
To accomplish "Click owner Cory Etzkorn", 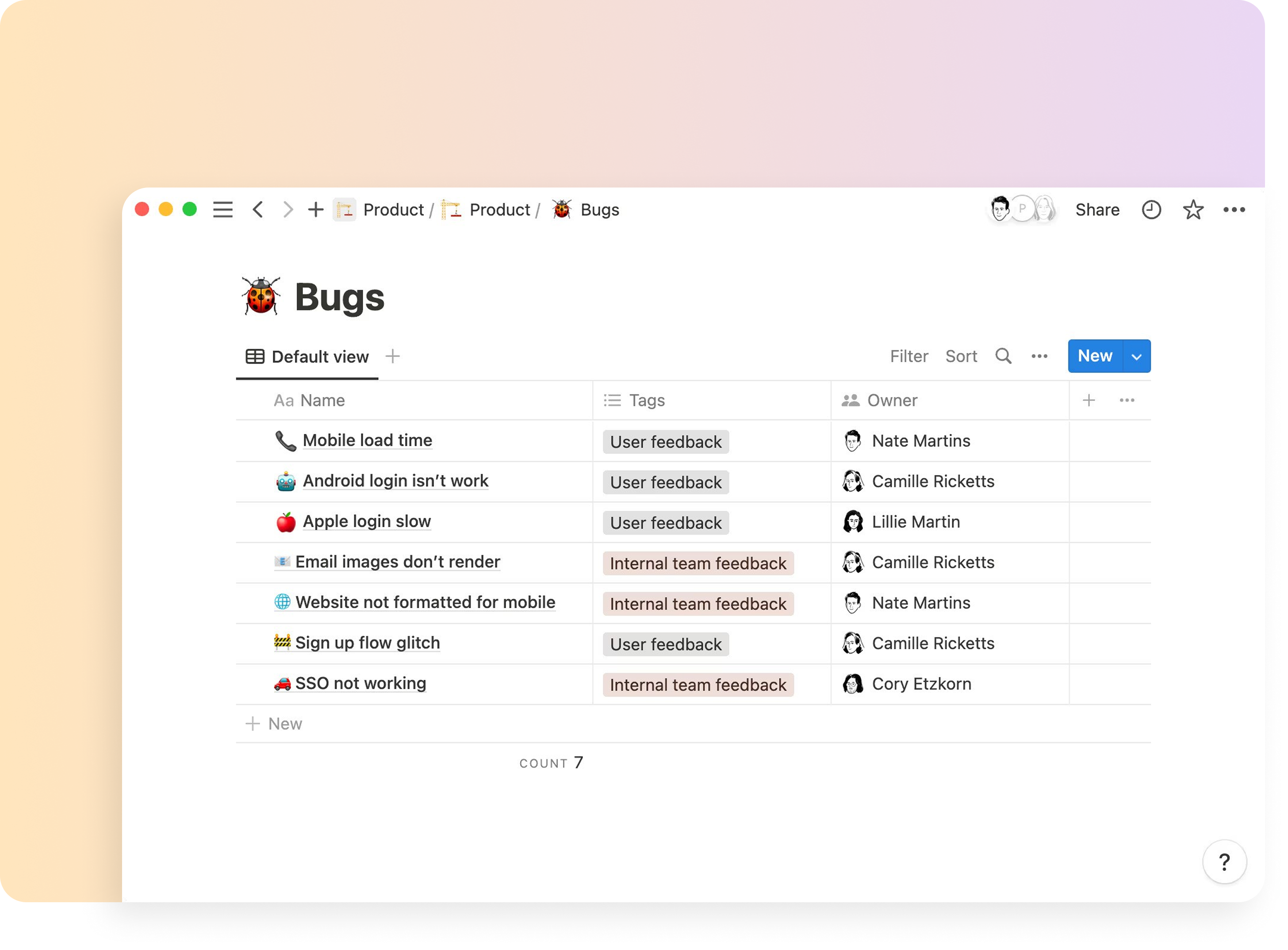I will [x=907, y=684].
